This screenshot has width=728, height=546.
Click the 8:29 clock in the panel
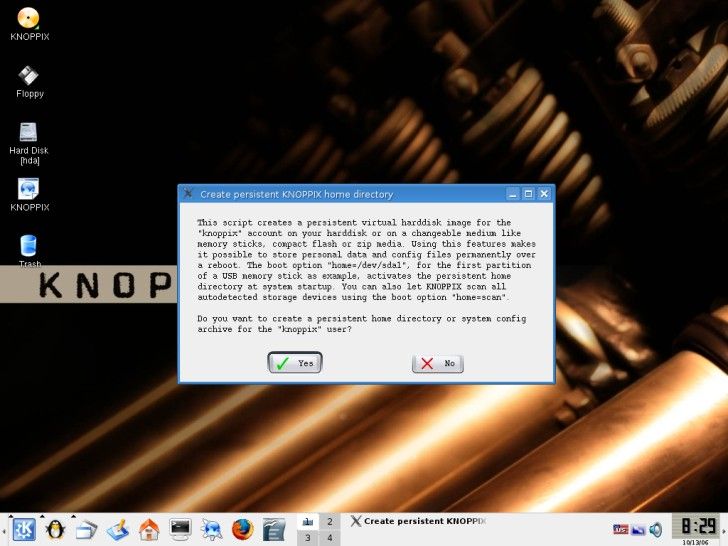(698, 526)
